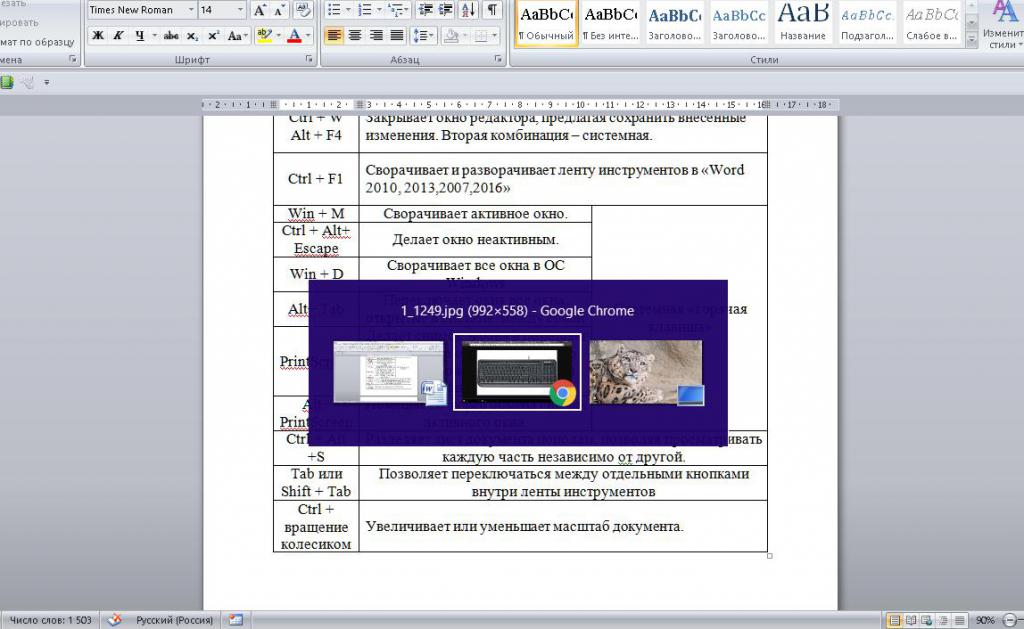Decrease the paragraph indent

coord(423,10)
